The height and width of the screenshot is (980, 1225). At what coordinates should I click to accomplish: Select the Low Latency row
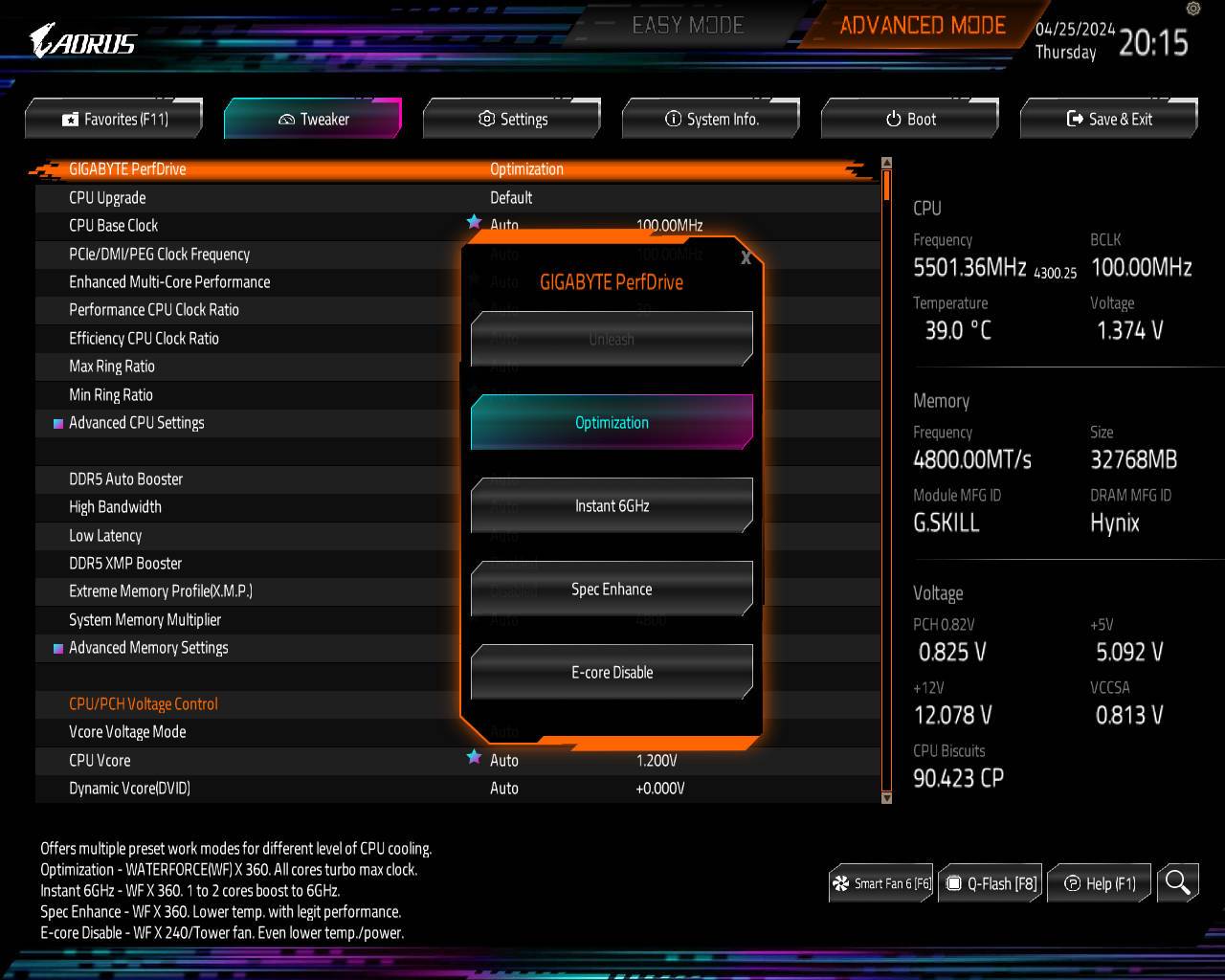pyautogui.click(x=457, y=536)
